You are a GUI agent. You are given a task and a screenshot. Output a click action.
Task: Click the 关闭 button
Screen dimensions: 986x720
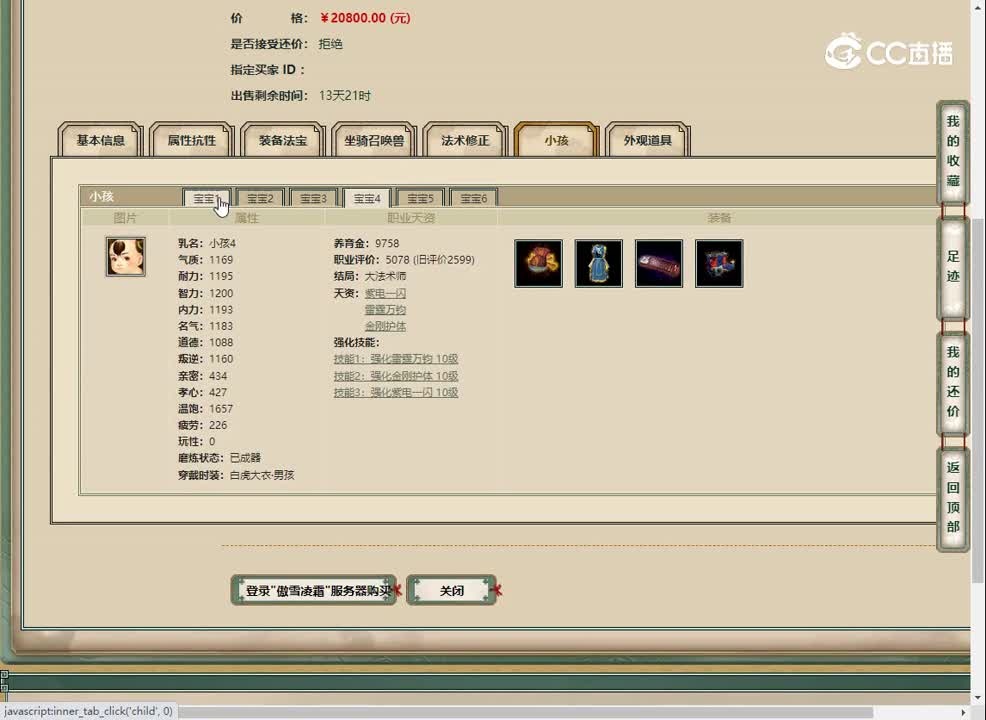coord(451,590)
